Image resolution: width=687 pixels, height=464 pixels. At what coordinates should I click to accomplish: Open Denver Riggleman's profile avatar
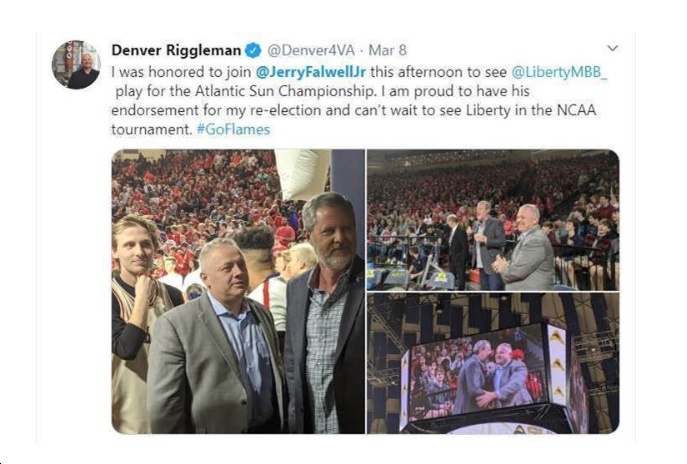point(76,64)
